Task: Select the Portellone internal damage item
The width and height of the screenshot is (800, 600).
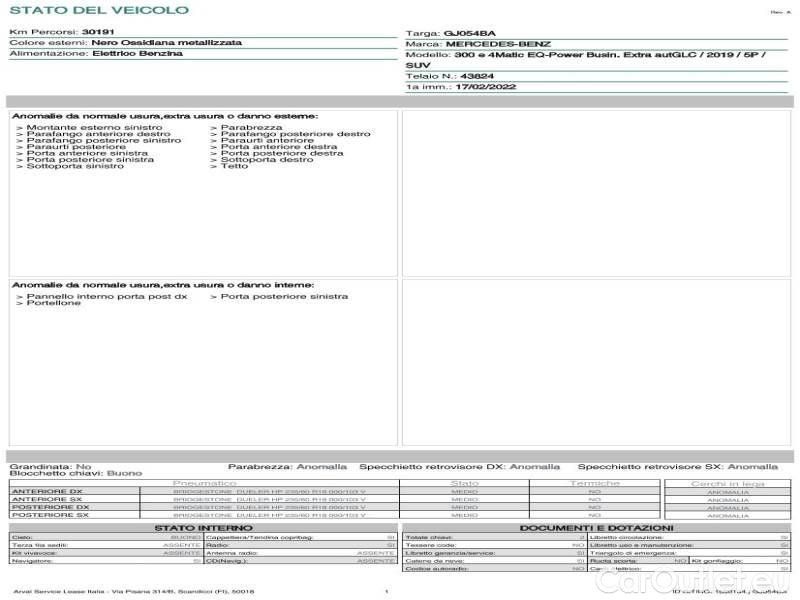Action: (x=49, y=303)
